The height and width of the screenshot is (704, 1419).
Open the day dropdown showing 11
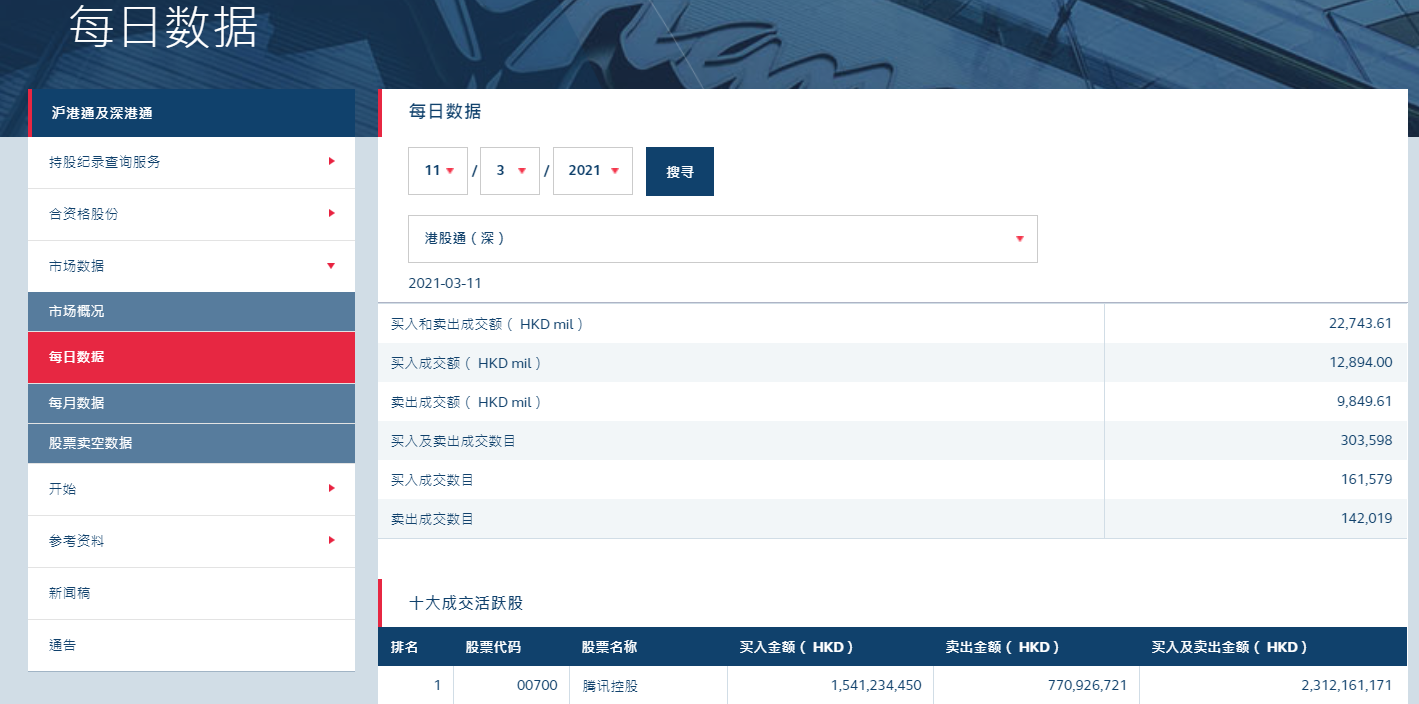tap(438, 171)
